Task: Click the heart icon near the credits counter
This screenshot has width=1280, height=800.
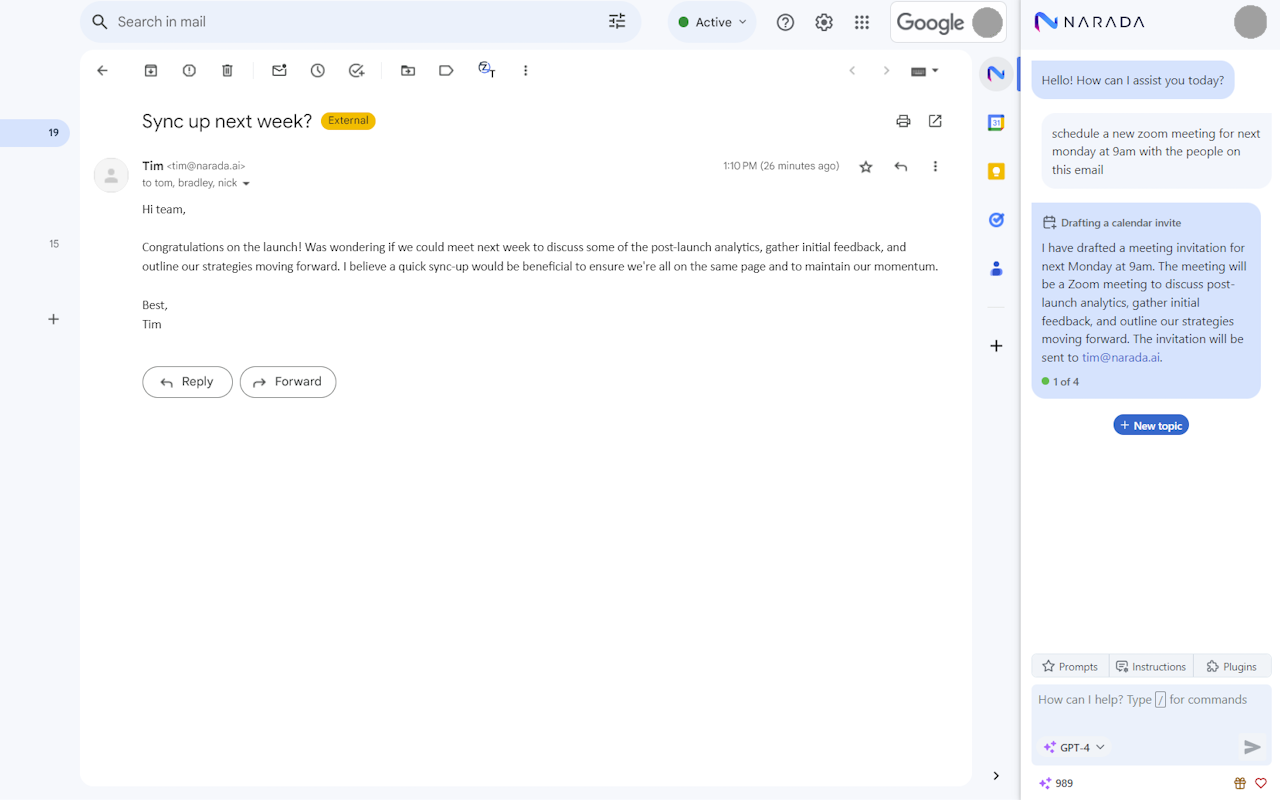Action: [x=1261, y=783]
